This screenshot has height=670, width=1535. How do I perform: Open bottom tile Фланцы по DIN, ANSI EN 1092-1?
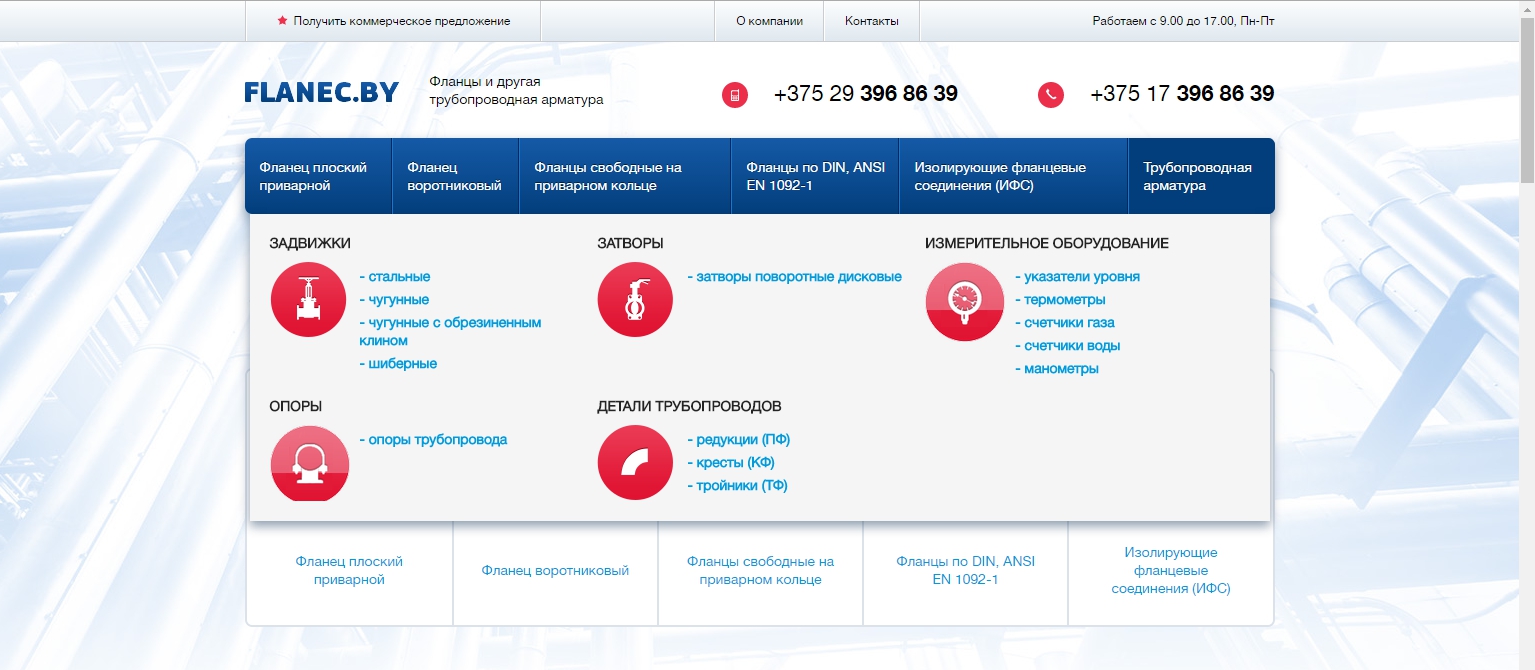pos(965,571)
